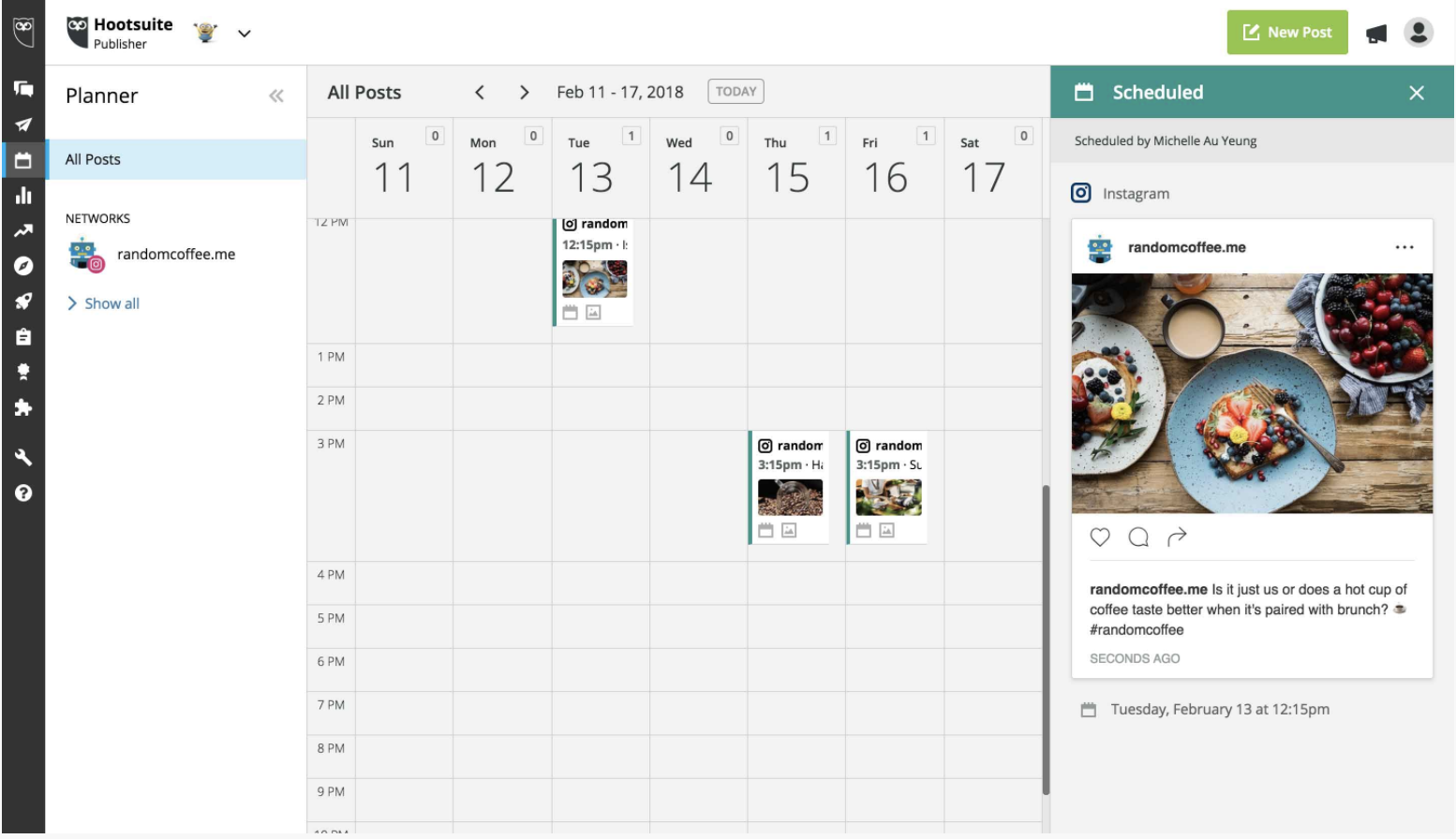Click Tuesday, February 13 at 12:15pm text
This screenshot has height=839, width=1456.
click(x=1220, y=710)
